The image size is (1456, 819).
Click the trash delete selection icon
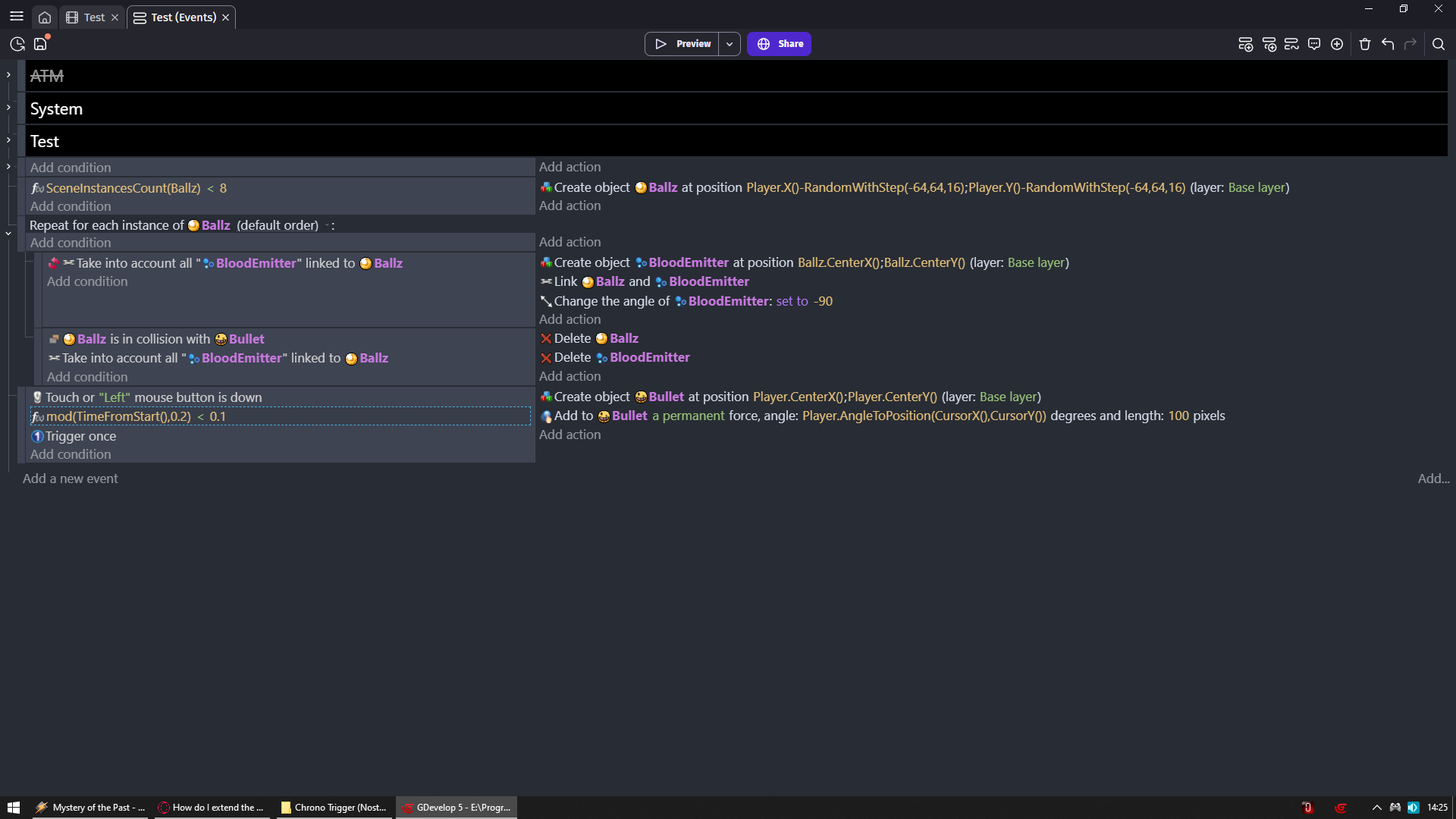[1365, 44]
